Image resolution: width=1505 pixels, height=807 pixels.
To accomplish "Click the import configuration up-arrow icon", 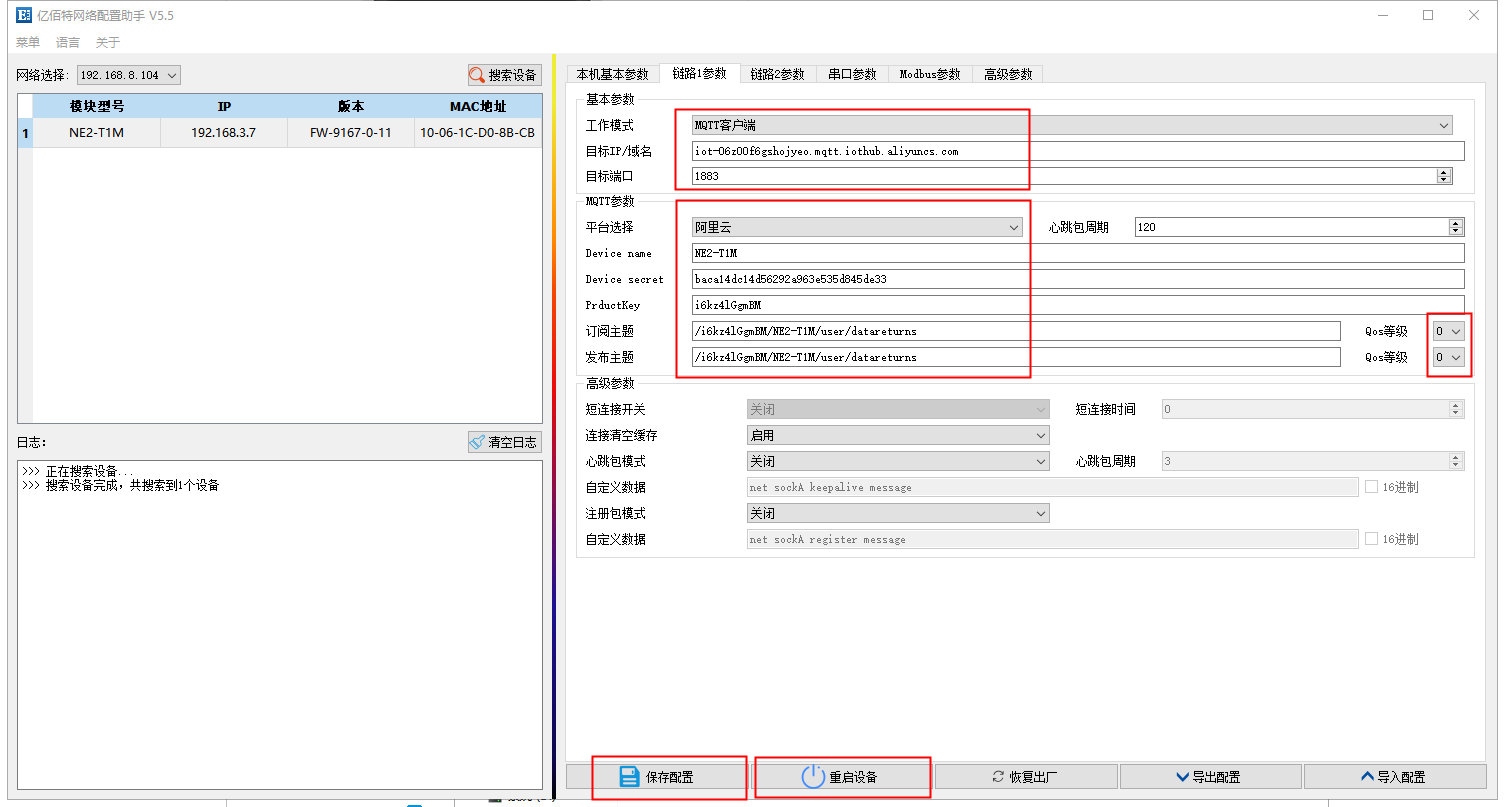I will pos(1368,777).
